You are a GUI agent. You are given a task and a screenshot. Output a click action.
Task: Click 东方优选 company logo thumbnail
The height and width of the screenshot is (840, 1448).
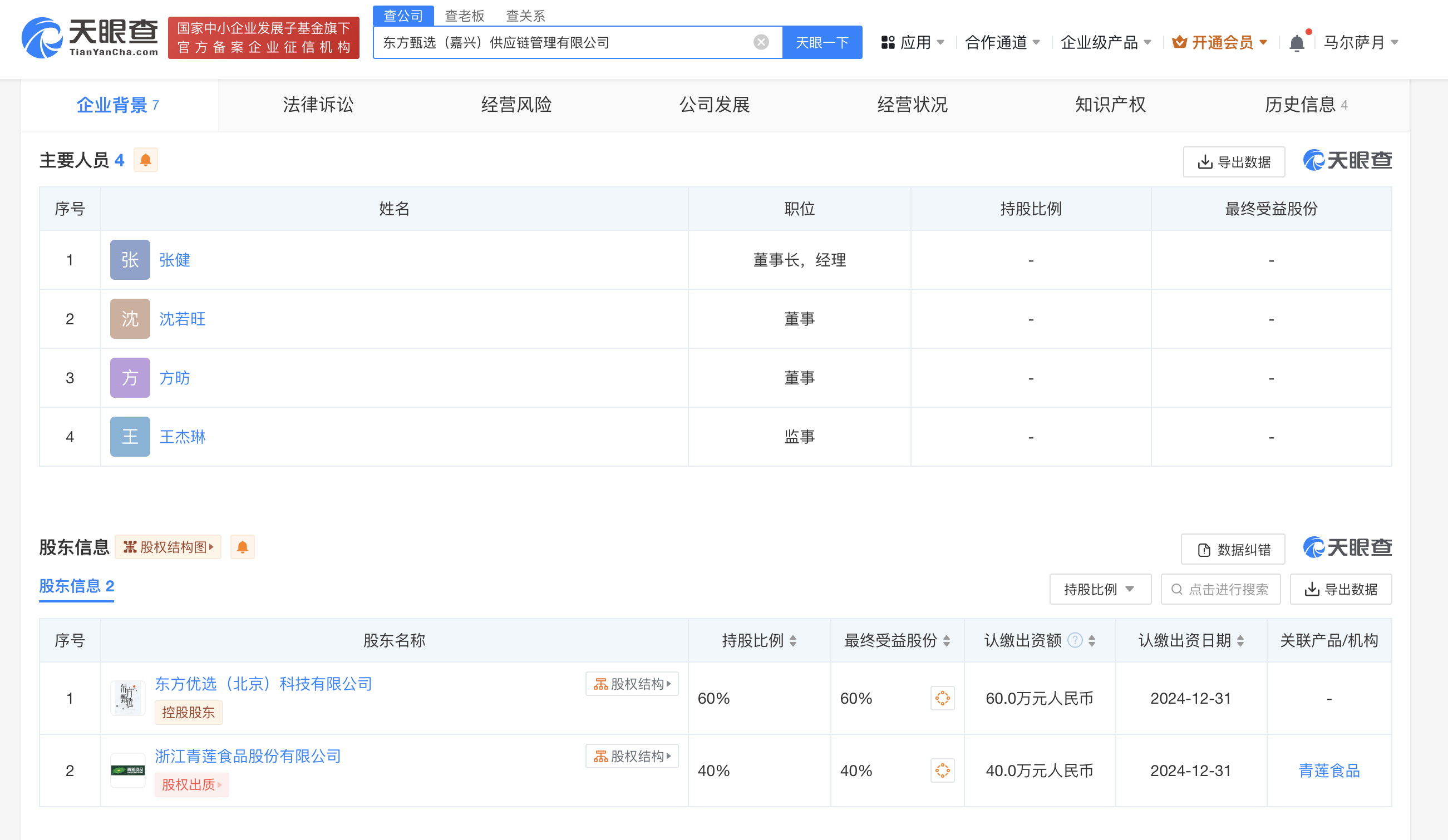coord(127,698)
